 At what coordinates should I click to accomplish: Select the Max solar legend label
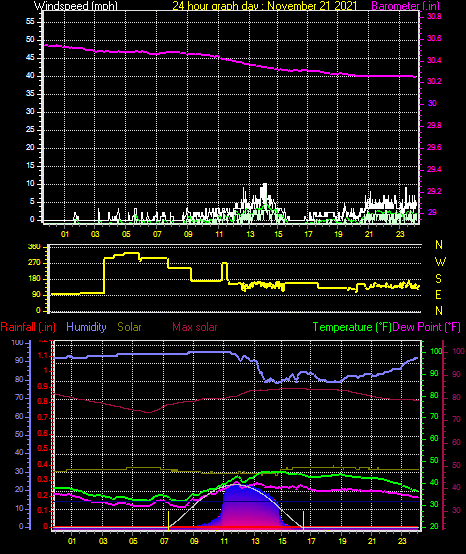click(x=195, y=327)
